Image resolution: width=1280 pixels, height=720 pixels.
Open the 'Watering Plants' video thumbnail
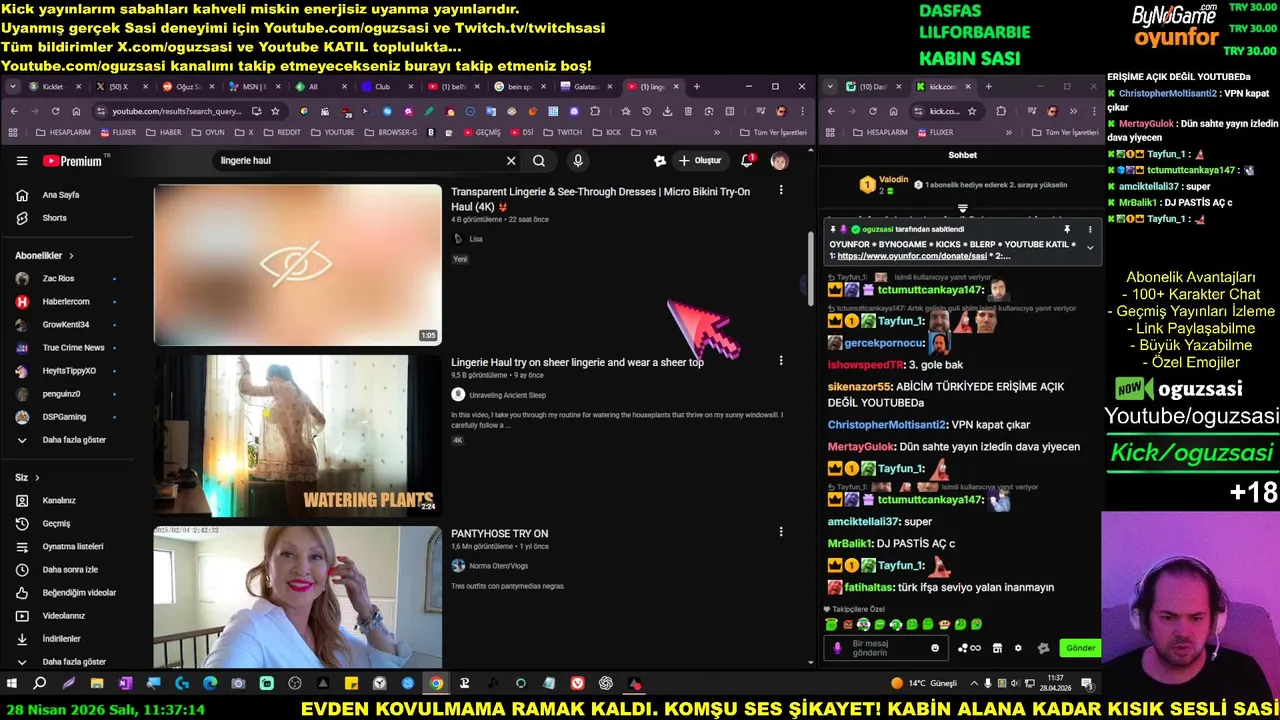click(297, 435)
